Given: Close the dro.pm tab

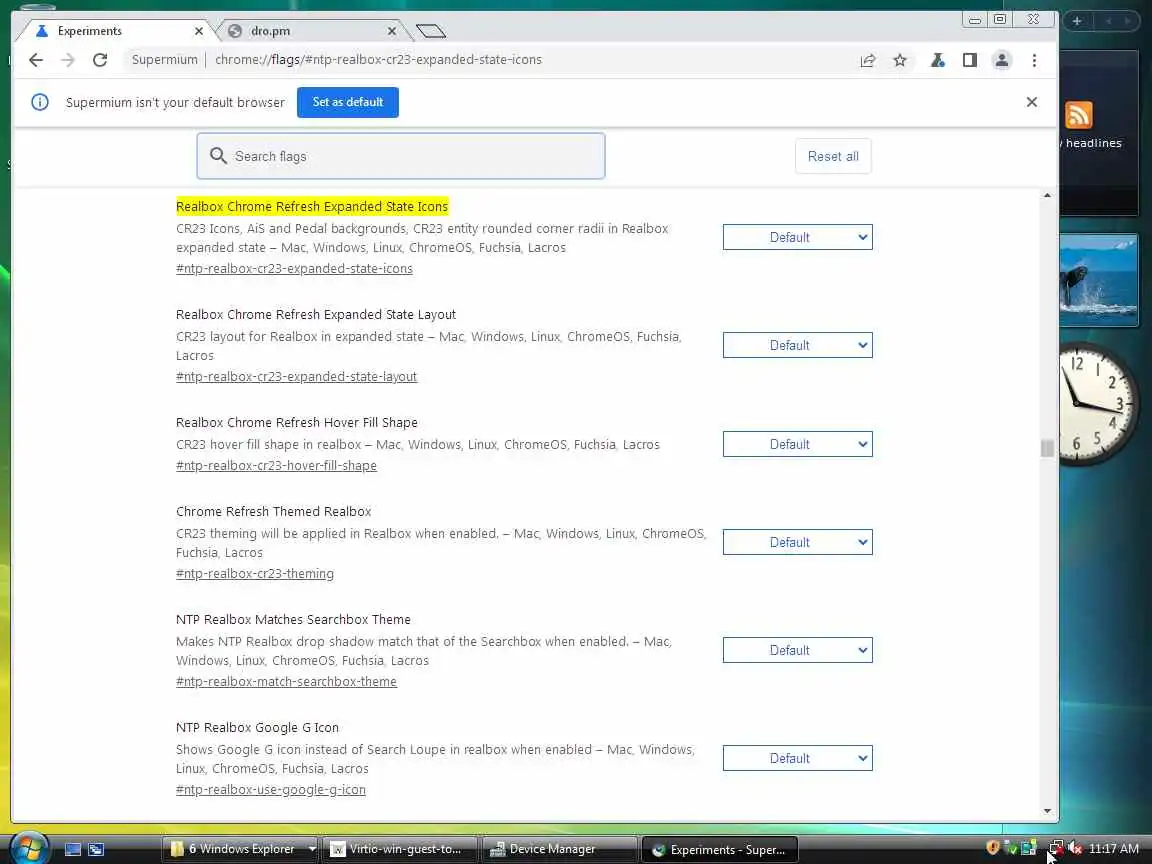Looking at the screenshot, I should pos(392,31).
